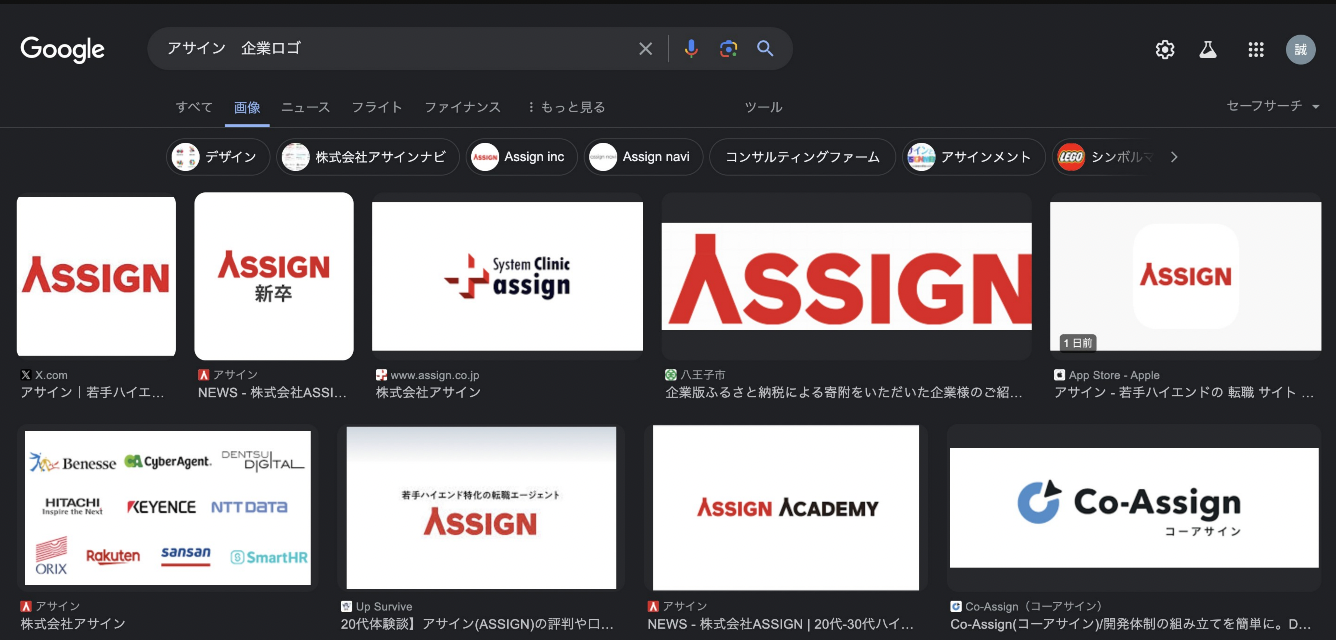Open Google Lens image search icon
1336x640 pixels.
(x=728, y=49)
